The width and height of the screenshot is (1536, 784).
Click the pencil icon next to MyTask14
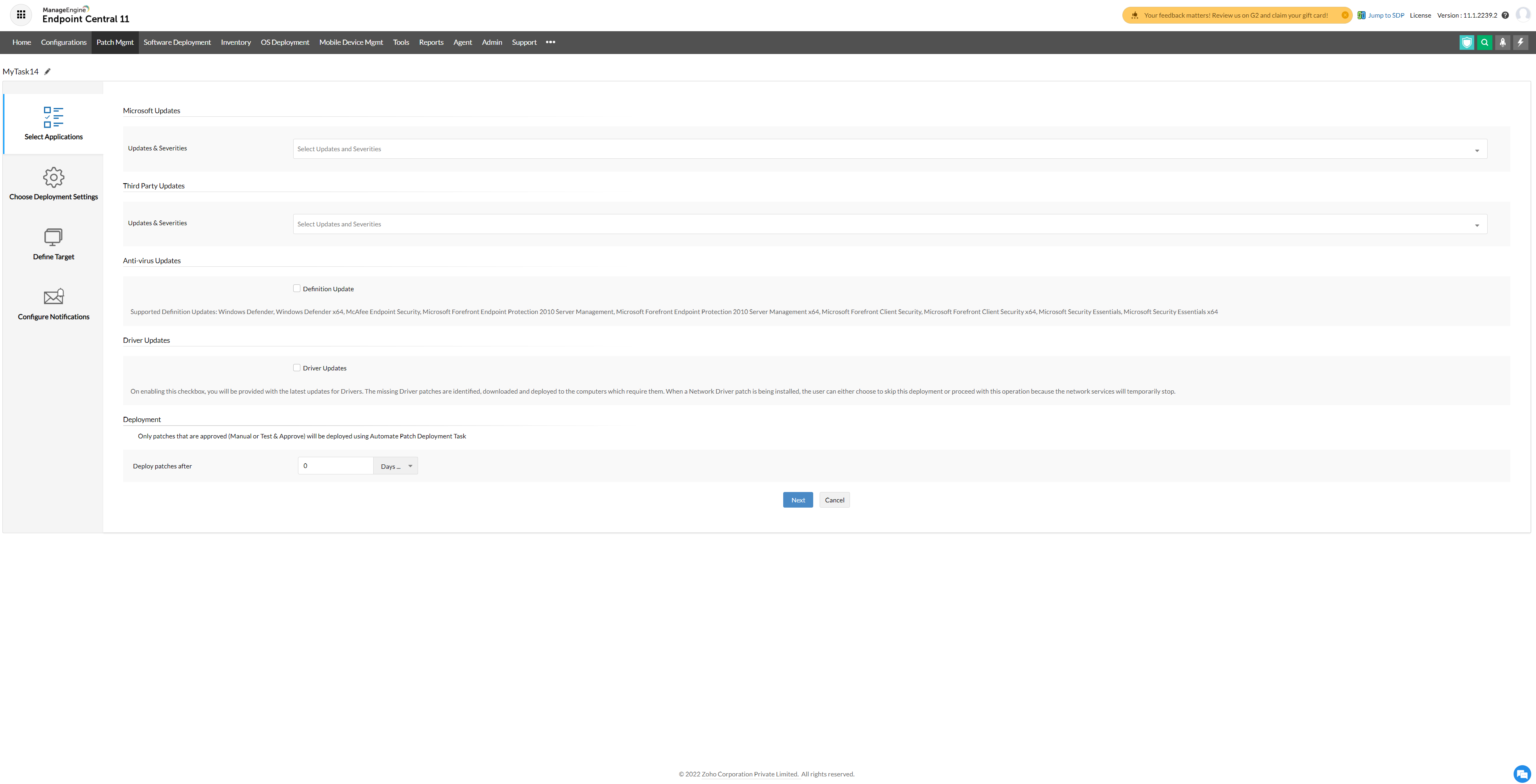pos(48,72)
